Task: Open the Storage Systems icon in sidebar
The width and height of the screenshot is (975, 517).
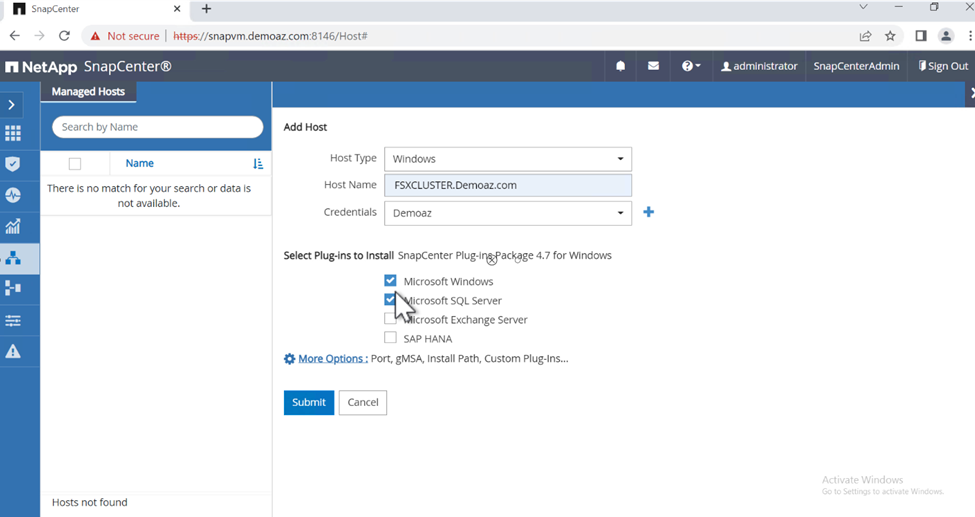Action: [13, 288]
